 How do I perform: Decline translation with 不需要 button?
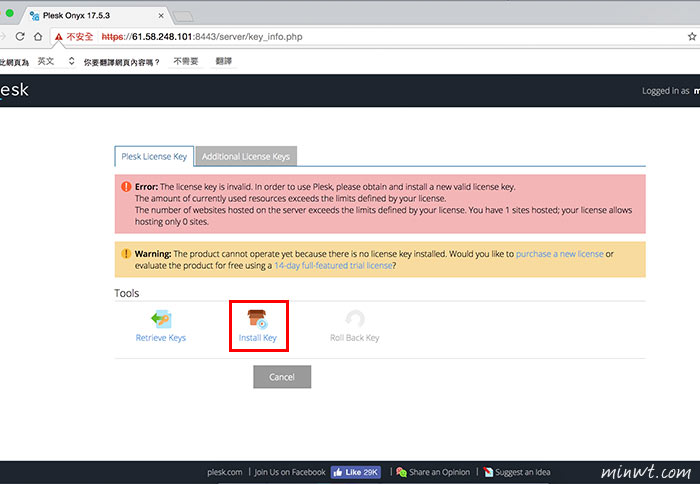tap(186, 61)
